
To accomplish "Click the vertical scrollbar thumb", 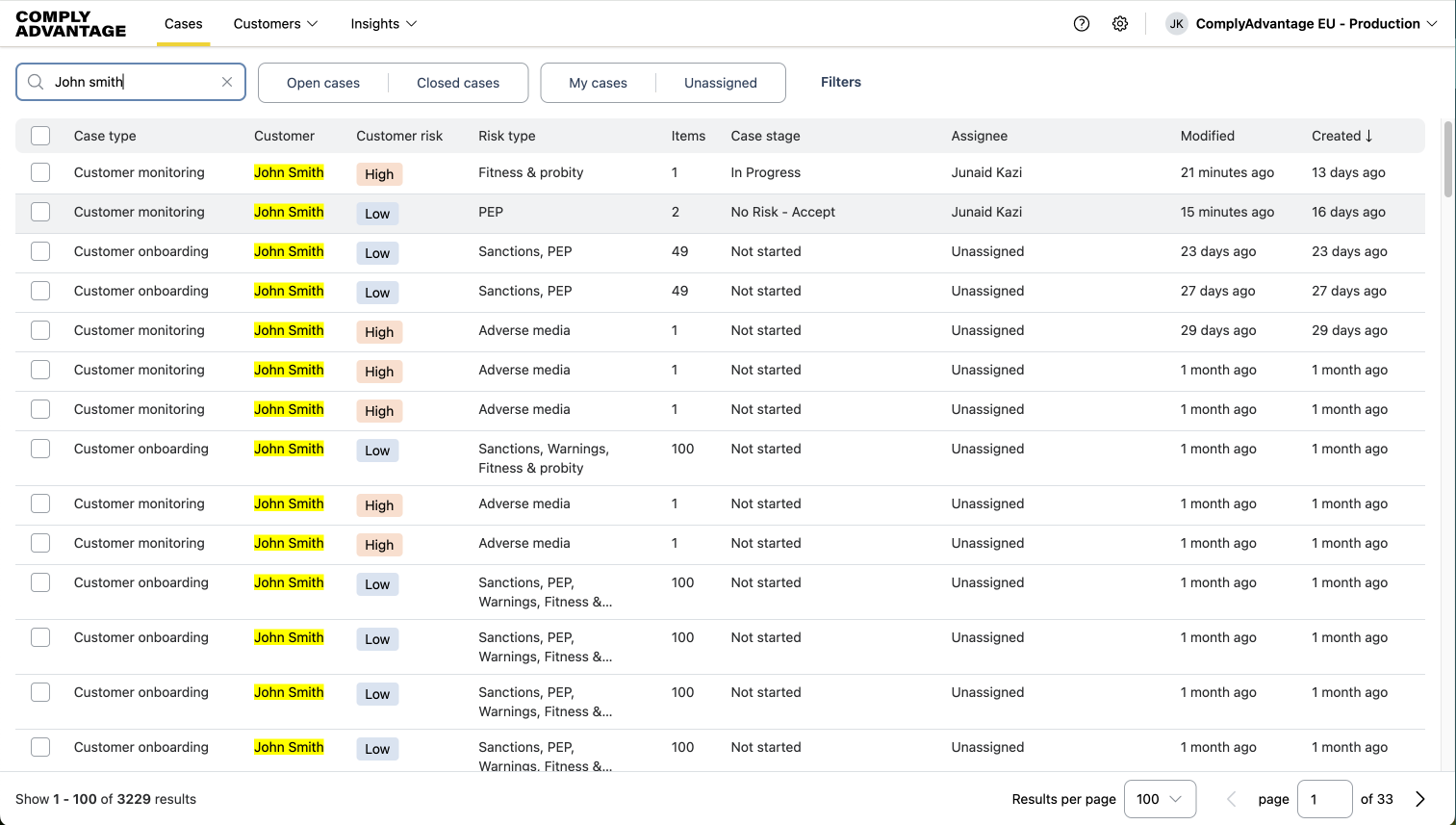I will pyautogui.click(x=1447, y=159).
